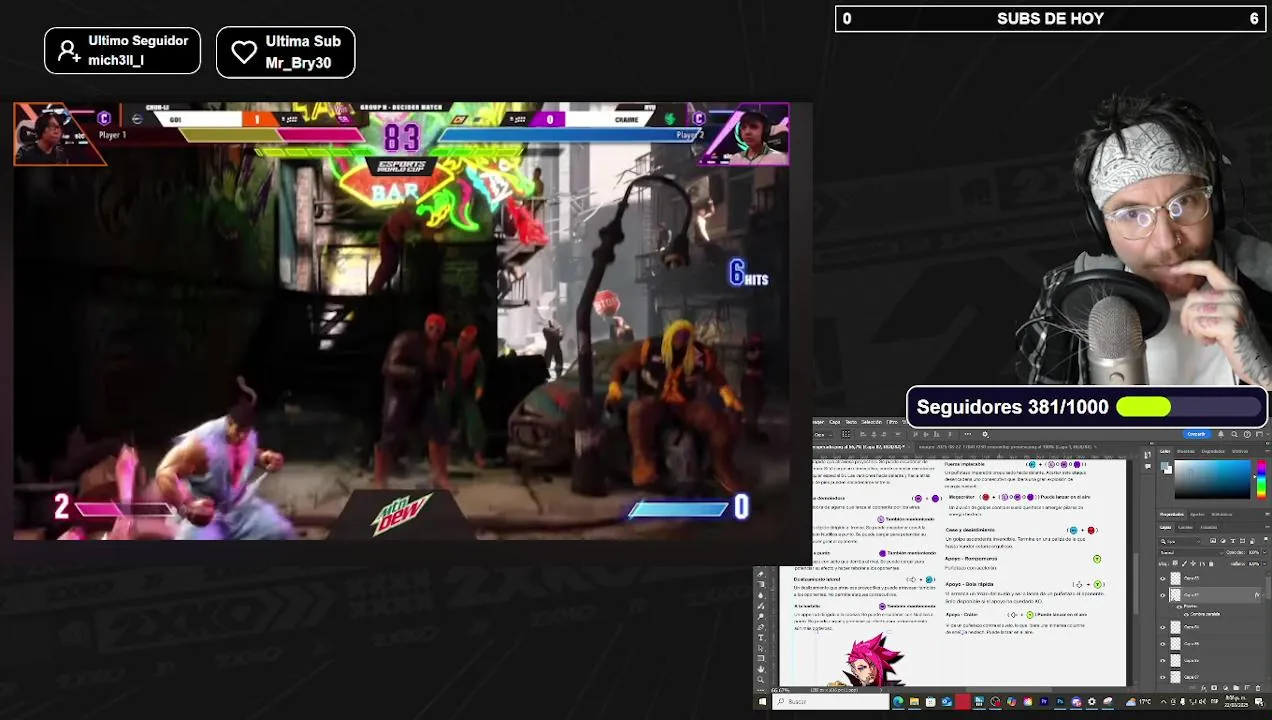Open Windows Settings gear in taskbar
This screenshot has width=1272, height=720.
pos(1092,701)
